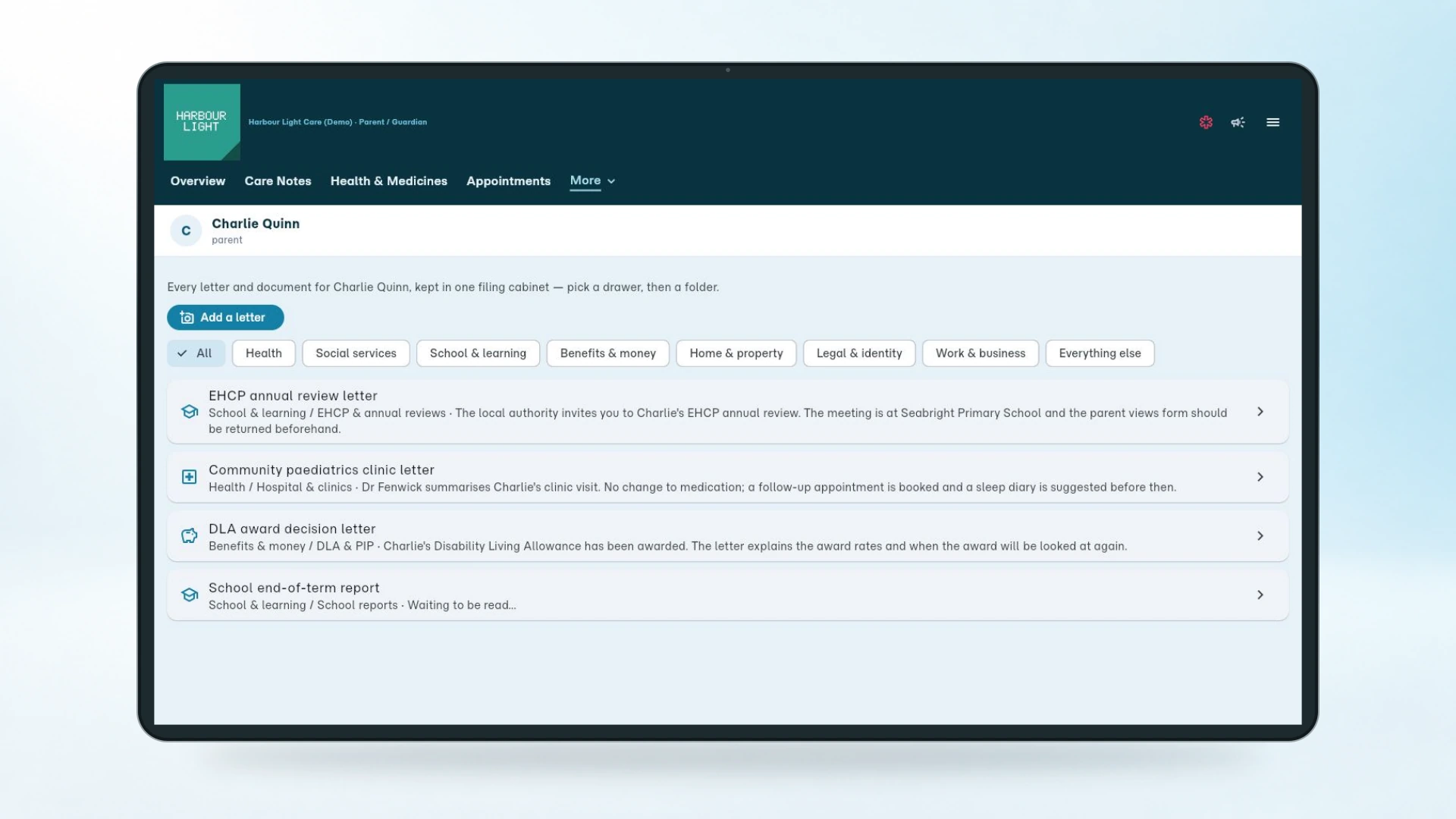Open the hamburger menu icon
Image resolution: width=1456 pixels, height=819 pixels.
click(1272, 122)
